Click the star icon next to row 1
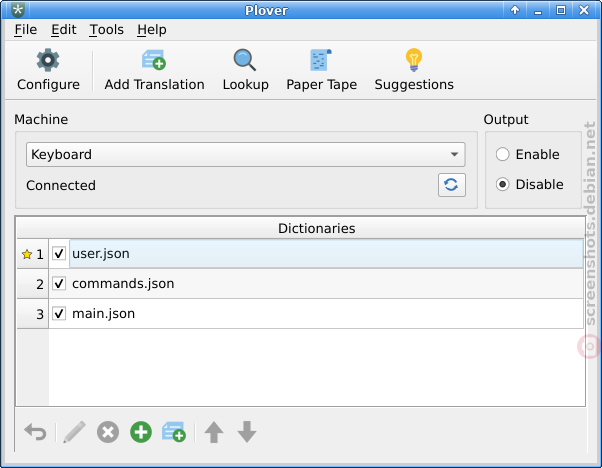The image size is (602, 468). click(x=27, y=254)
